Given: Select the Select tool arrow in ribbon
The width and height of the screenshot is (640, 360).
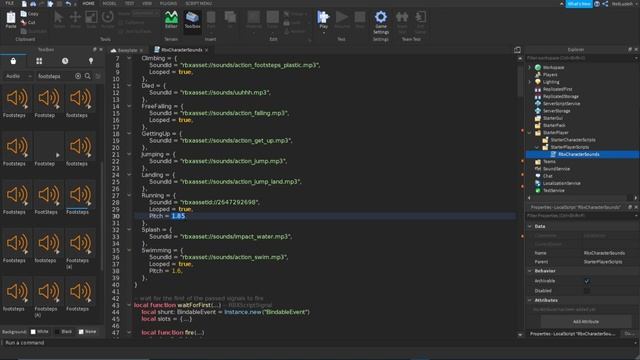Looking at the screenshot, I should click(x=59, y=19).
